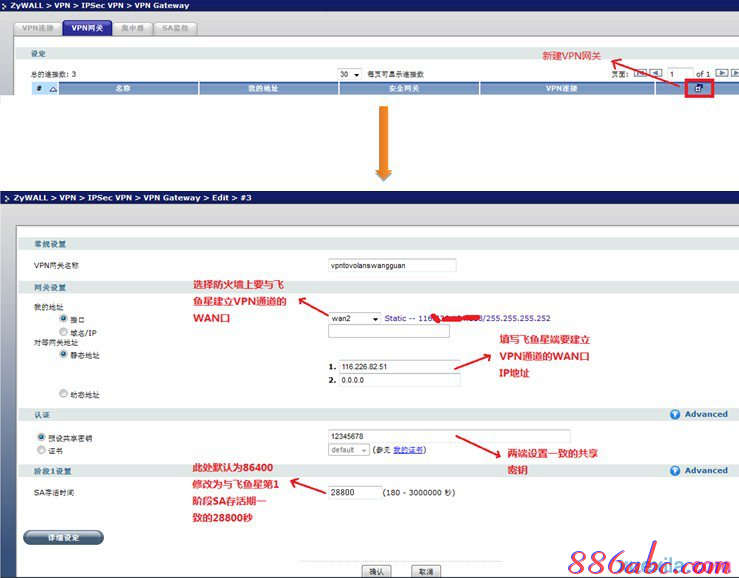Go to first page in pagination
The height and width of the screenshot is (578, 739).
640,73
